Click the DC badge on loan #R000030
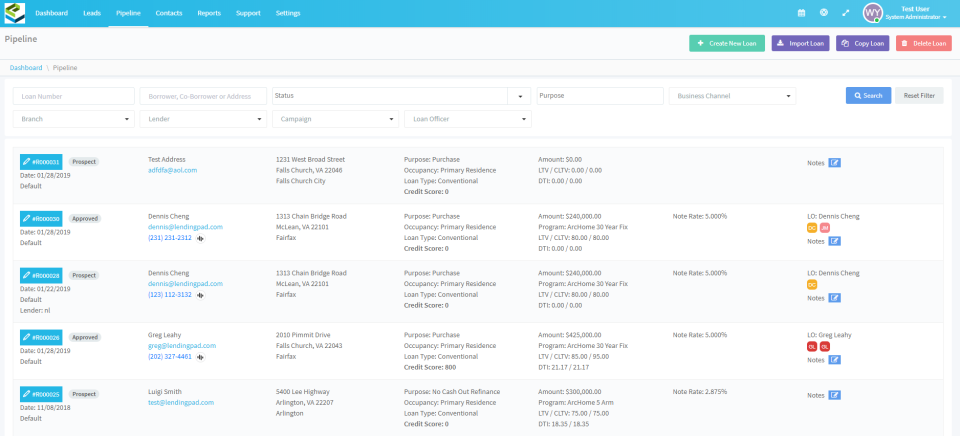The height and width of the screenshot is (436, 960). [x=812, y=228]
